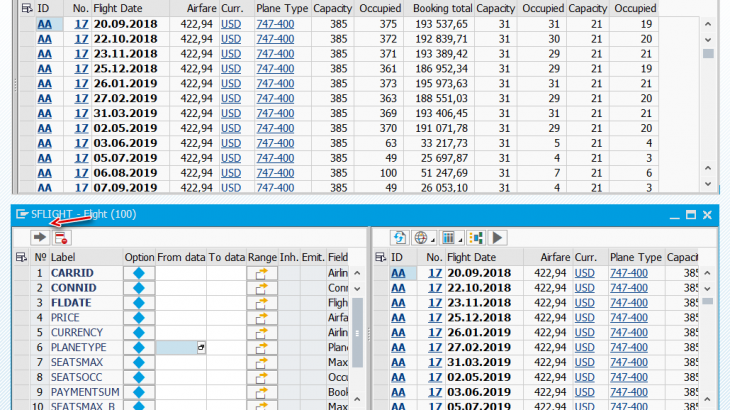Click the Option diamond for SEATSOCC
The image size is (730, 410).
[x=139, y=377]
